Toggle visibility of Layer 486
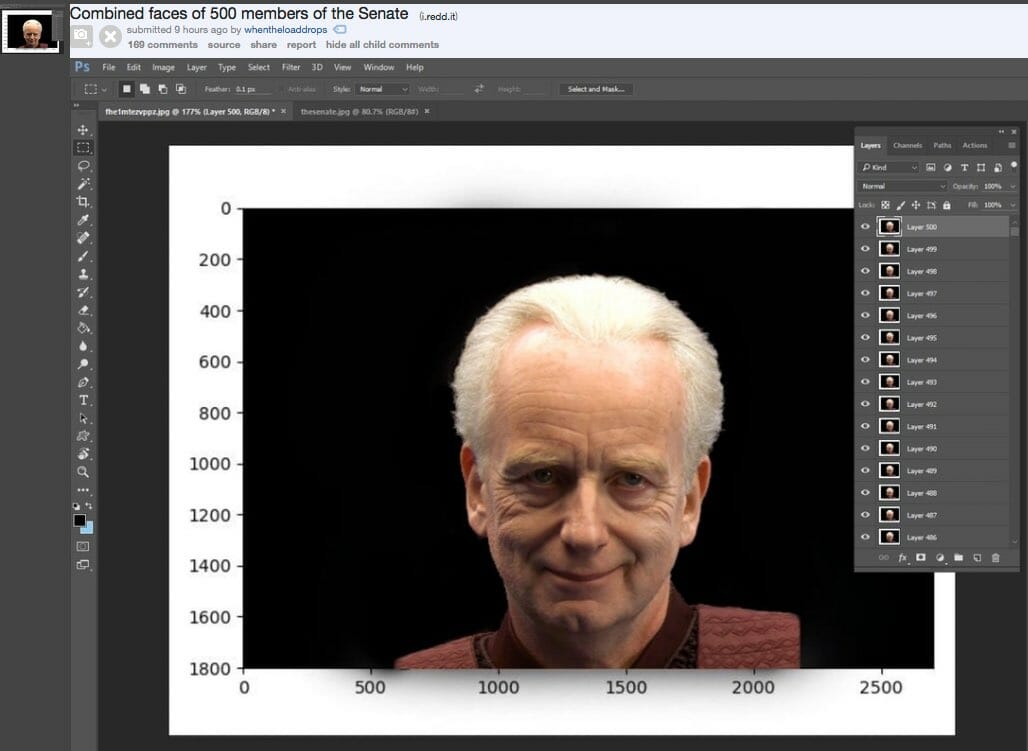 tap(865, 537)
